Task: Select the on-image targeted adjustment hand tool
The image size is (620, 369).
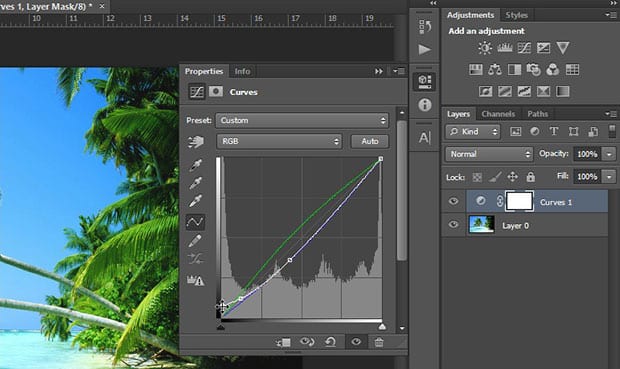Action: click(x=196, y=142)
